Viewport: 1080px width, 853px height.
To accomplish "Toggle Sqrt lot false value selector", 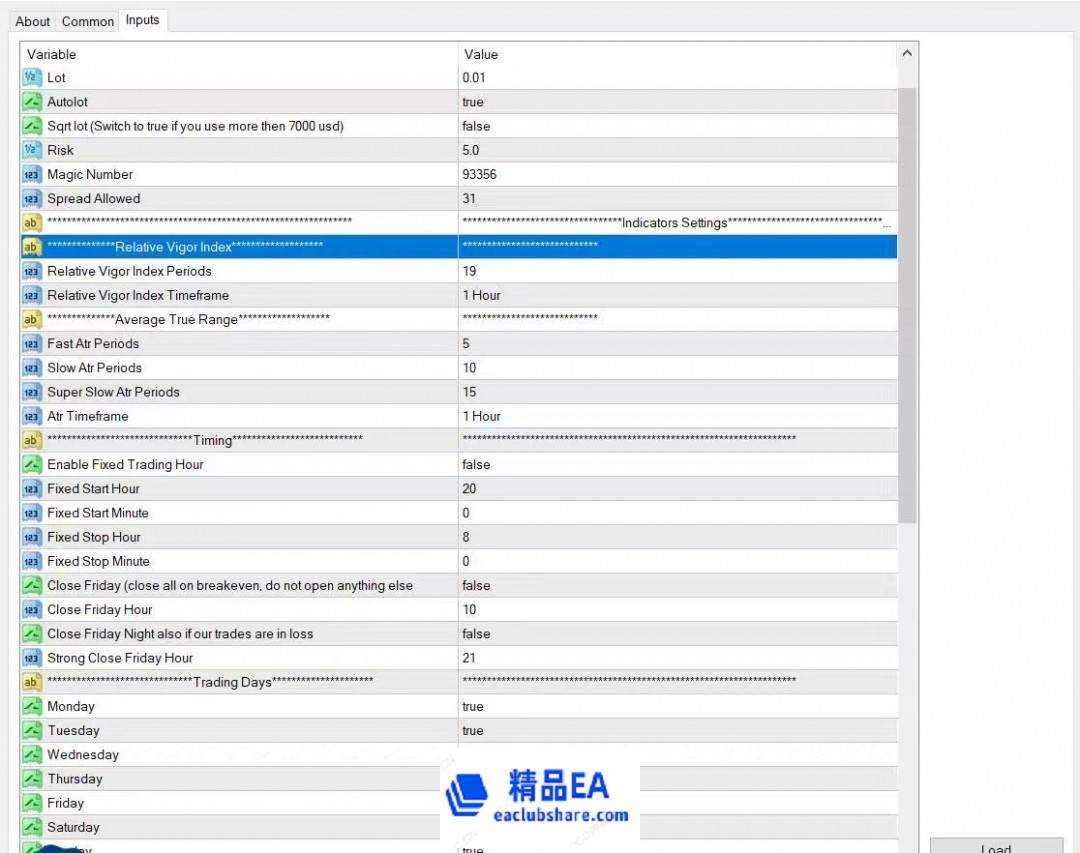I will point(677,126).
